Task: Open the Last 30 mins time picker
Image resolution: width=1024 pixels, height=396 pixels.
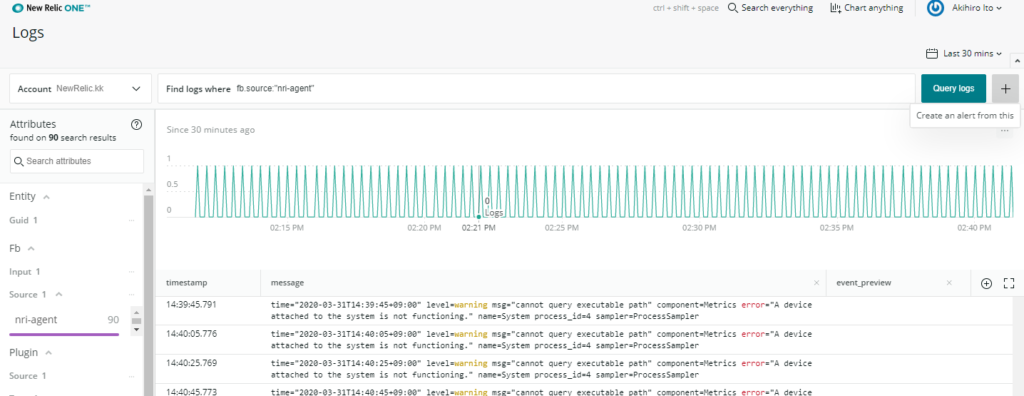Action: point(964,53)
